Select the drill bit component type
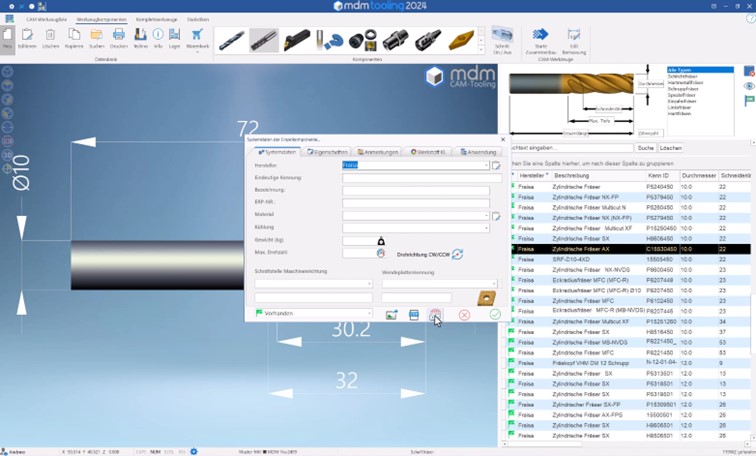 pyautogui.click(x=231, y=40)
